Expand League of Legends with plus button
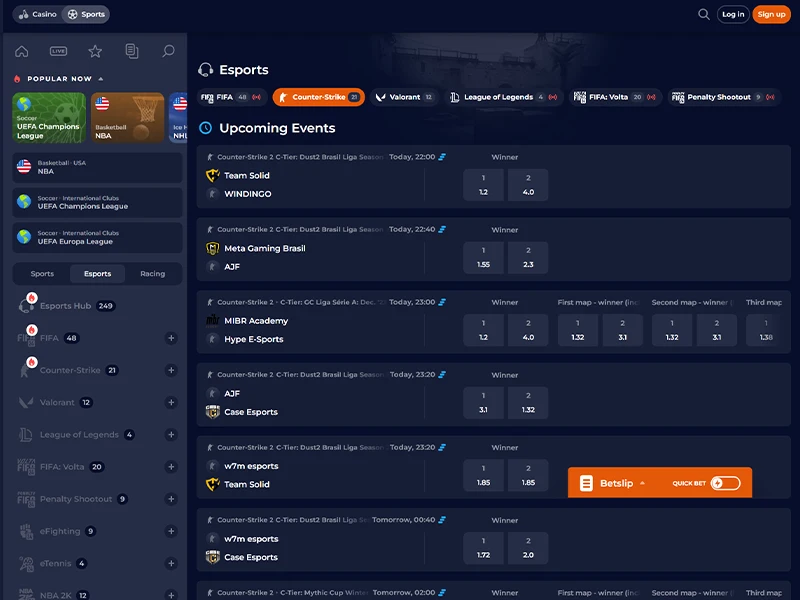Screen dimensions: 800x600 point(171,435)
